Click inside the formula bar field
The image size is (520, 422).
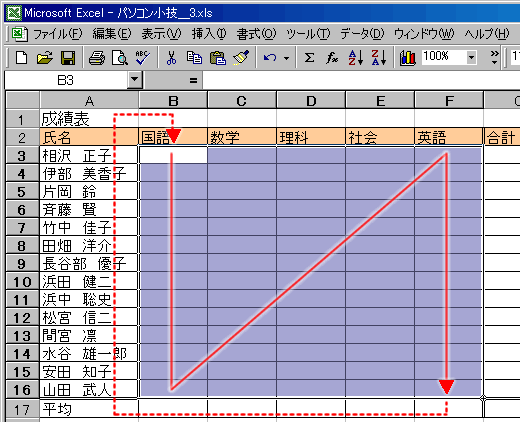(x=361, y=80)
